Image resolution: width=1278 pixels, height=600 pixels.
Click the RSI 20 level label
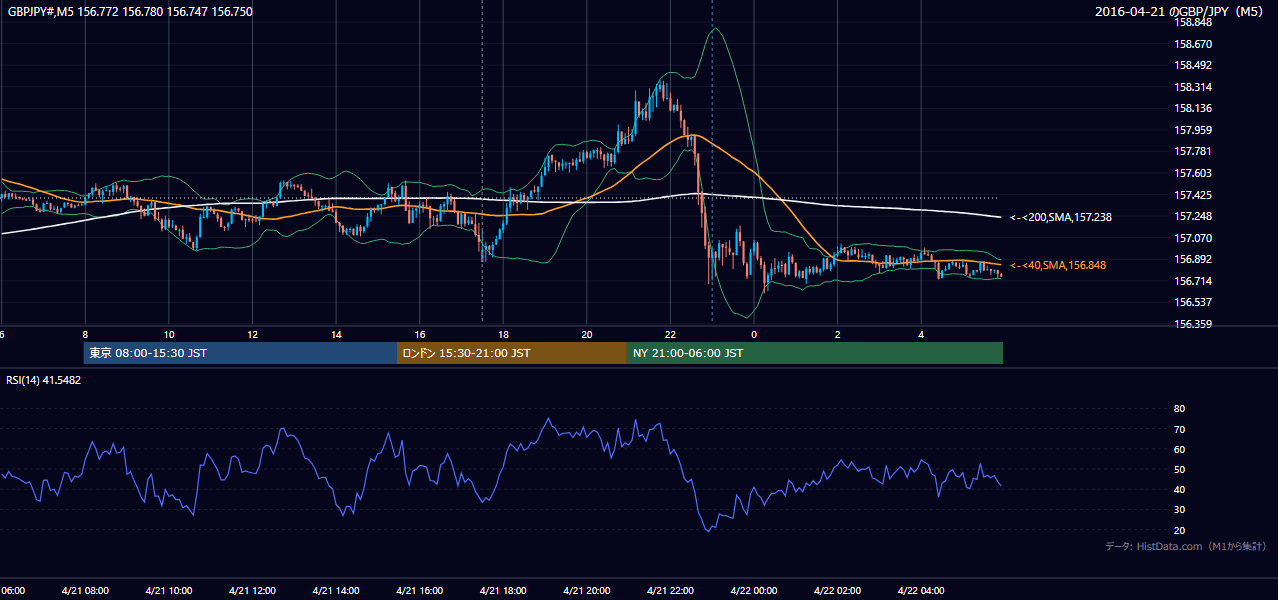click(1179, 530)
